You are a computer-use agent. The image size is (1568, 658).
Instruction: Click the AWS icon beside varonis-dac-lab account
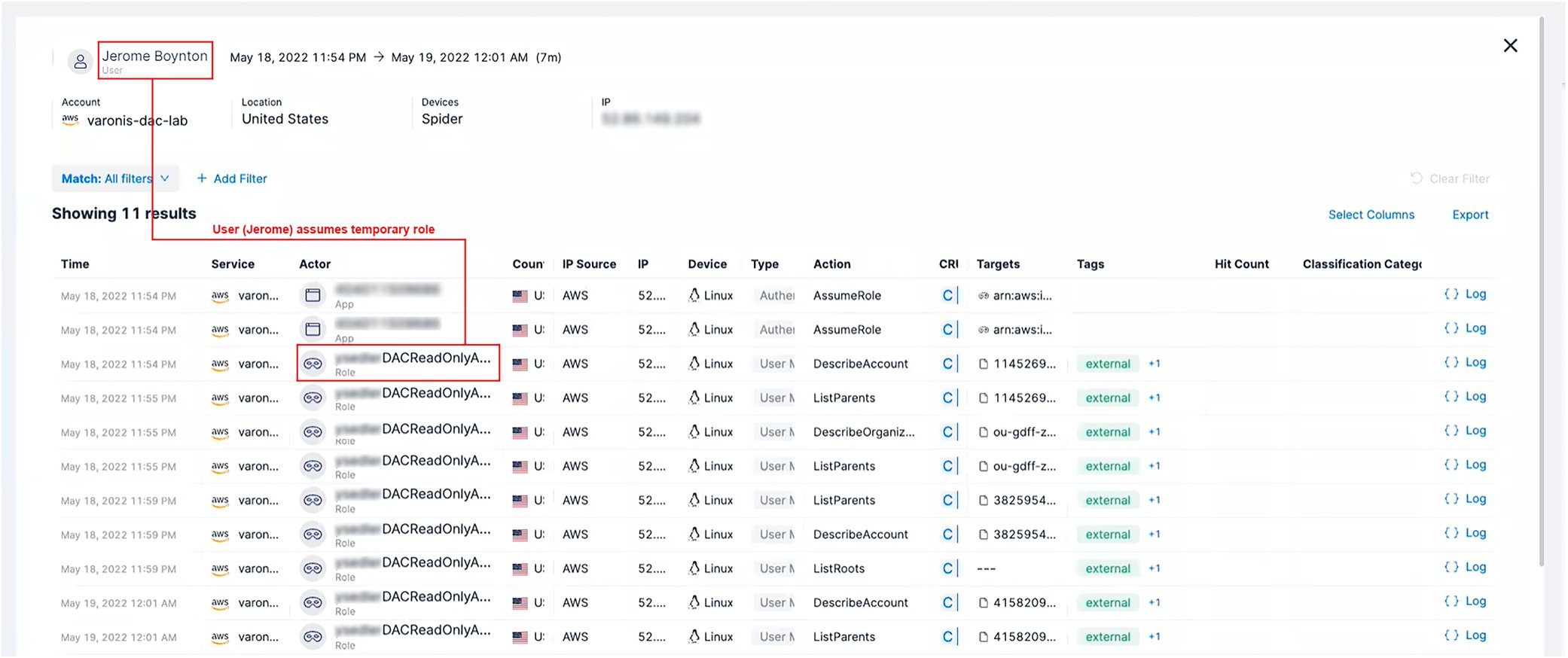click(x=70, y=120)
